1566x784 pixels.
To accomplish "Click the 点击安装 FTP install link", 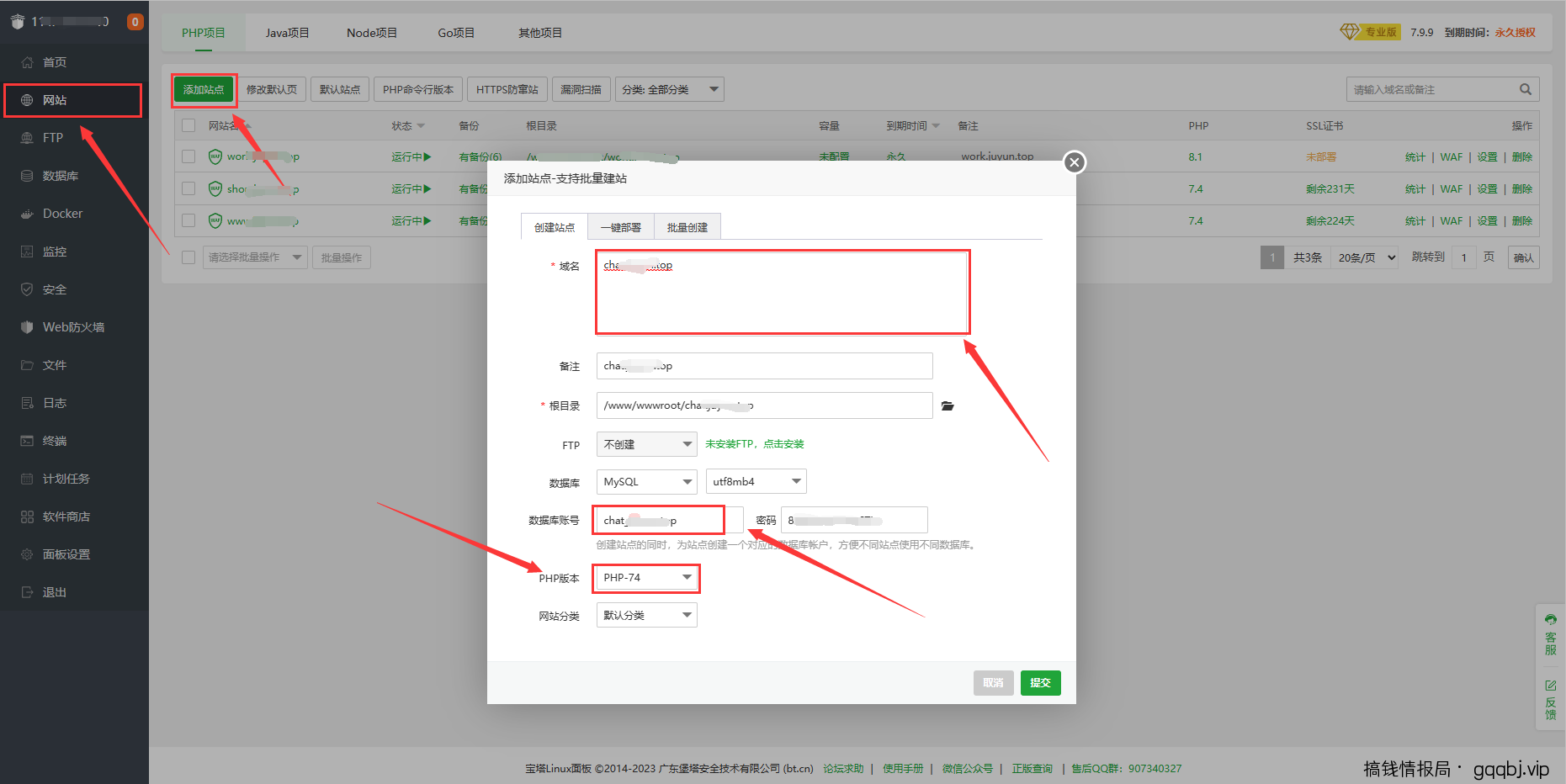I will coord(783,443).
